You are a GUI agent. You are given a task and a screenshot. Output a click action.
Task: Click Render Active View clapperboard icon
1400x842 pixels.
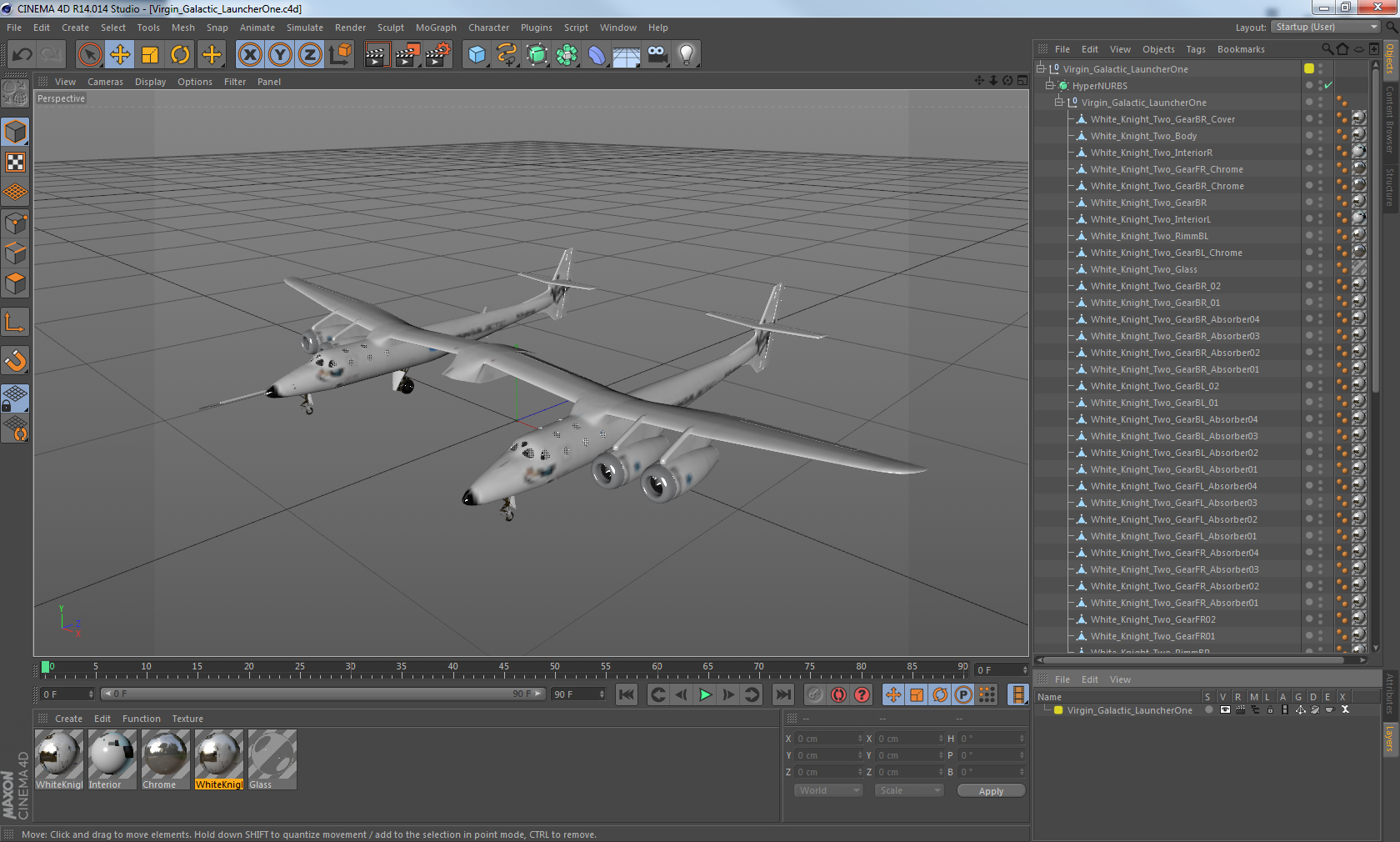[x=377, y=55]
